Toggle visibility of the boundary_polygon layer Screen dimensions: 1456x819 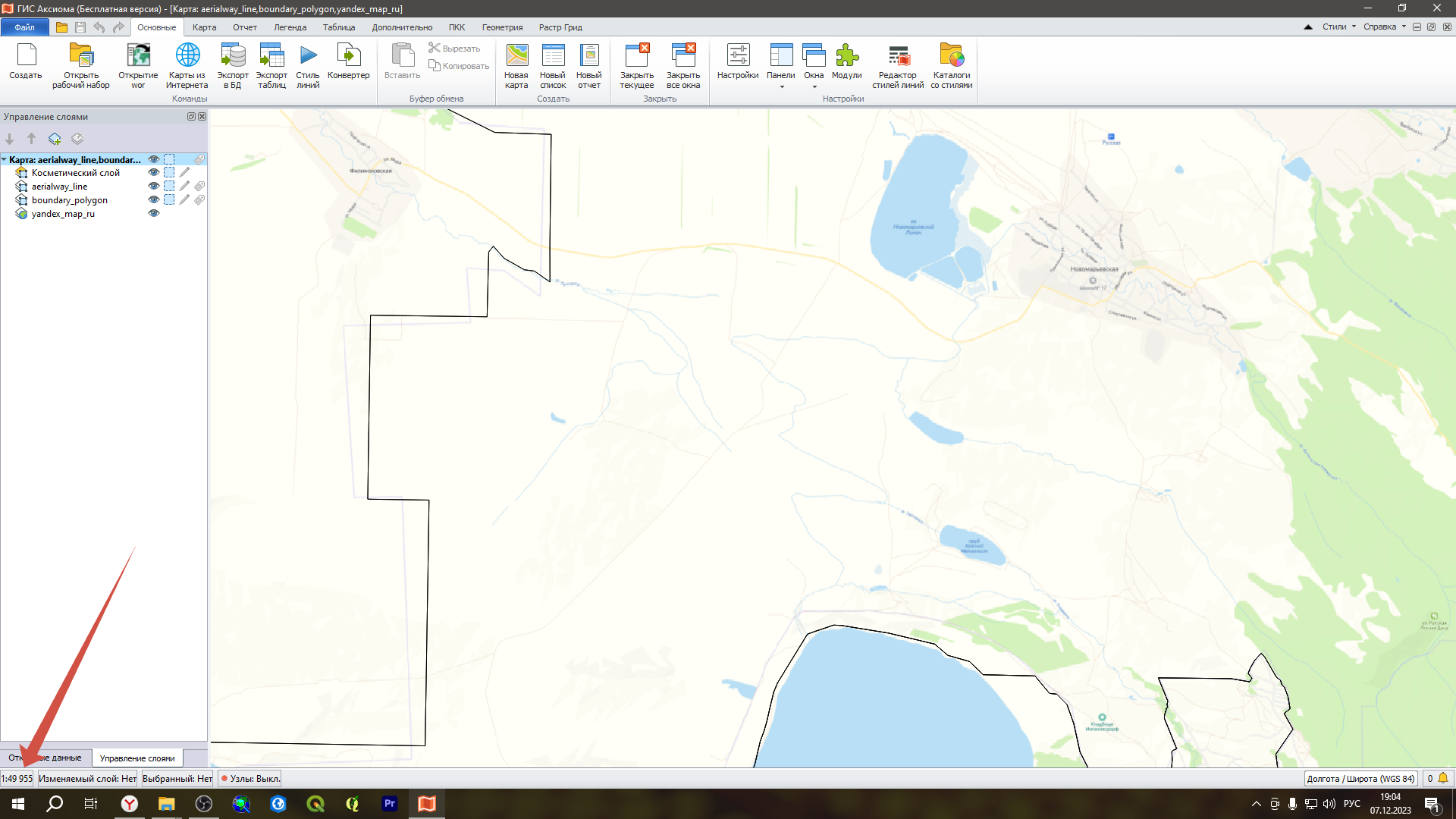[x=154, y=200]
